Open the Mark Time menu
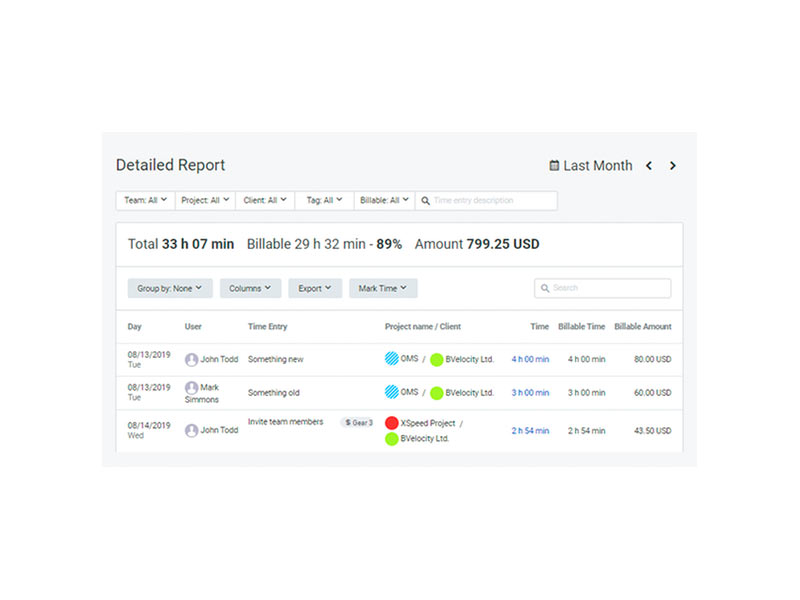The height and width of the screenshot is (600, 800). coord(383,288)
